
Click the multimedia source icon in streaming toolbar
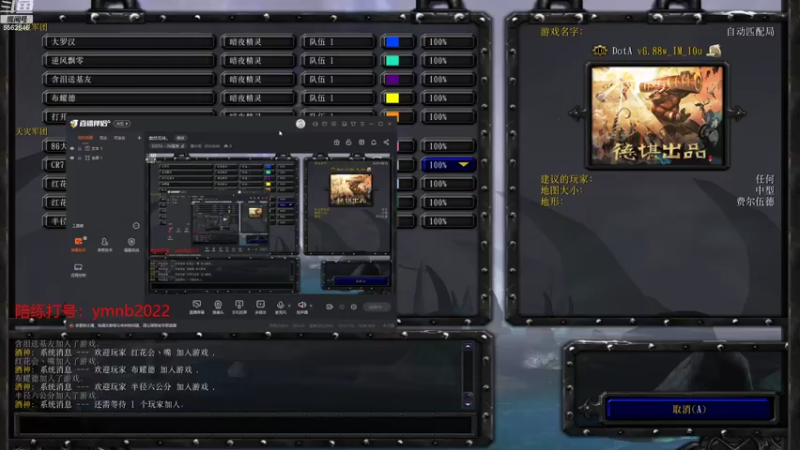pos(260,305)
